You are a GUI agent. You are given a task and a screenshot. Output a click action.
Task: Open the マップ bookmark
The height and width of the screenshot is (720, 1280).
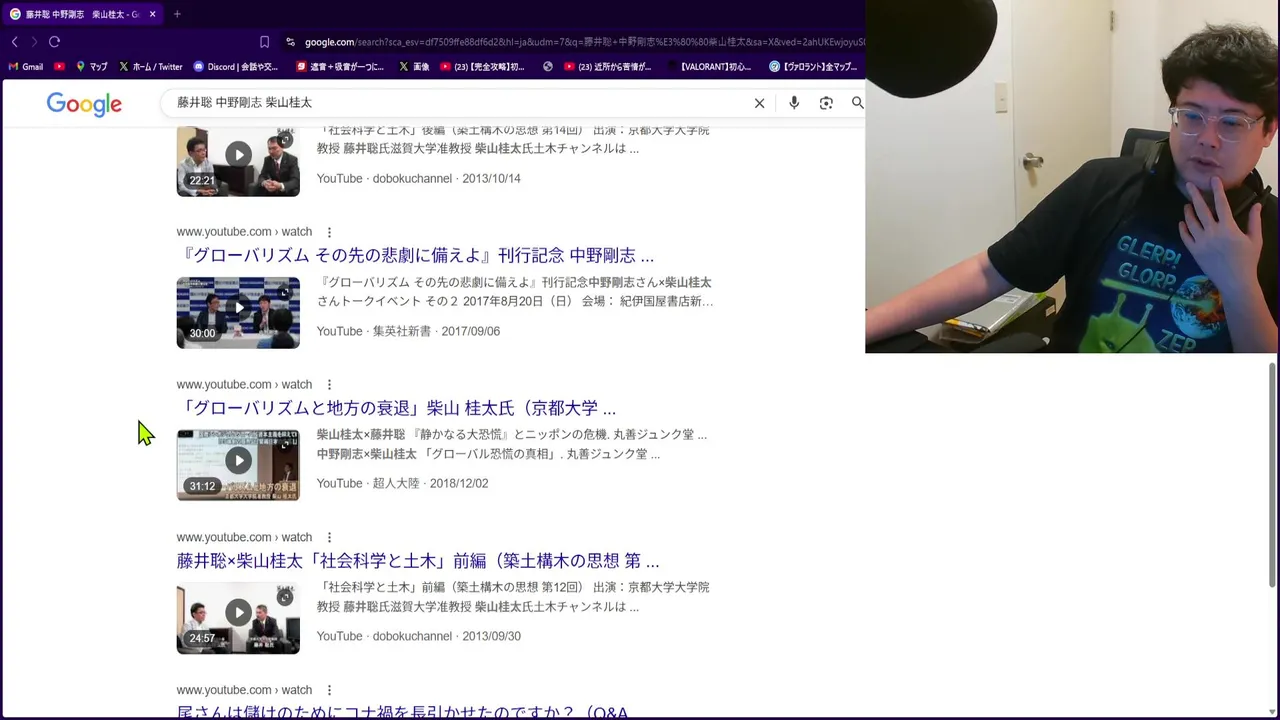click(91, 67)
